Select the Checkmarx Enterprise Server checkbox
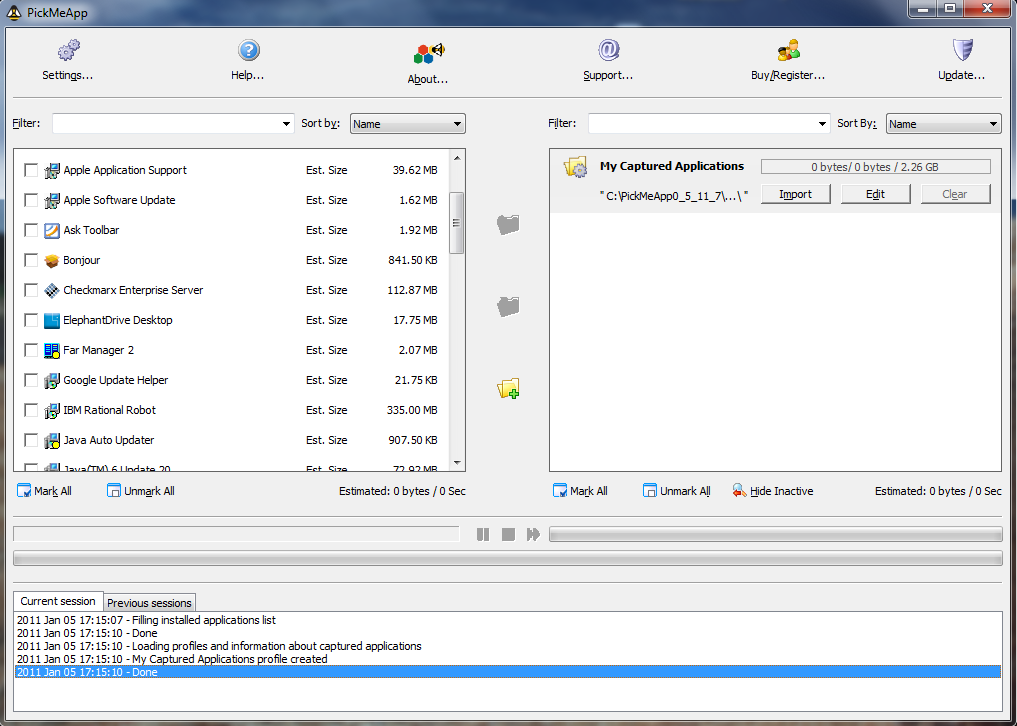The height and width of the screenshot is (726, 1017). pos(30,290)
